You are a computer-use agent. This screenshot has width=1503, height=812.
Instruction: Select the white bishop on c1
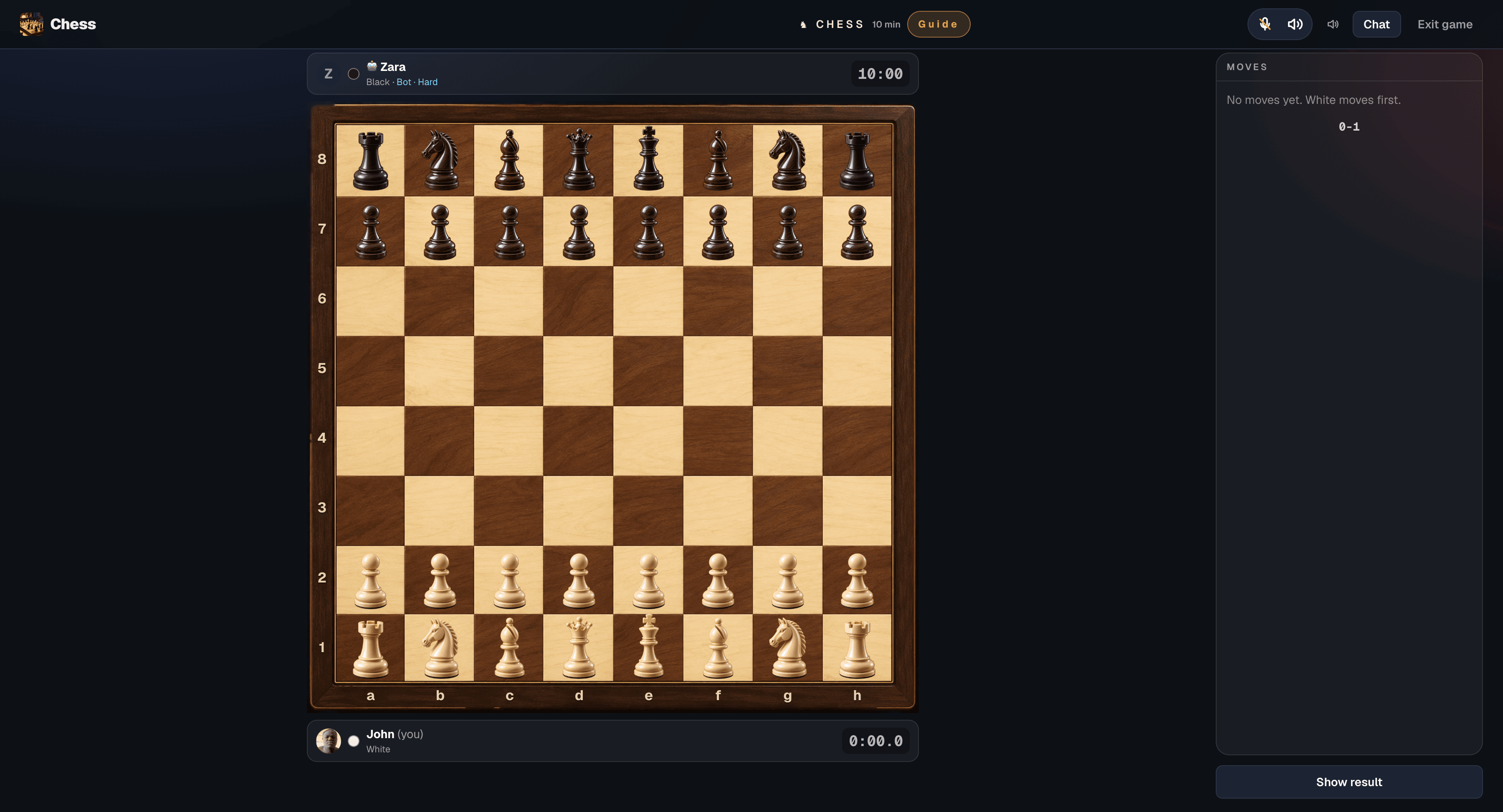click(x=509, y=648)
